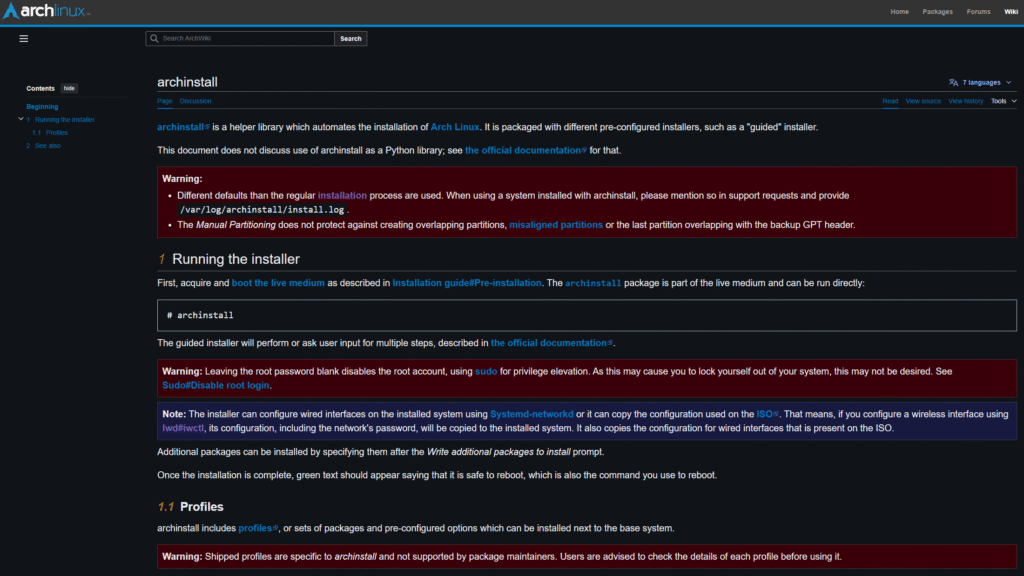This screenshot has width=1024, height=576.
Task: Open the View source tab
Action: click(x=924, y=101)
